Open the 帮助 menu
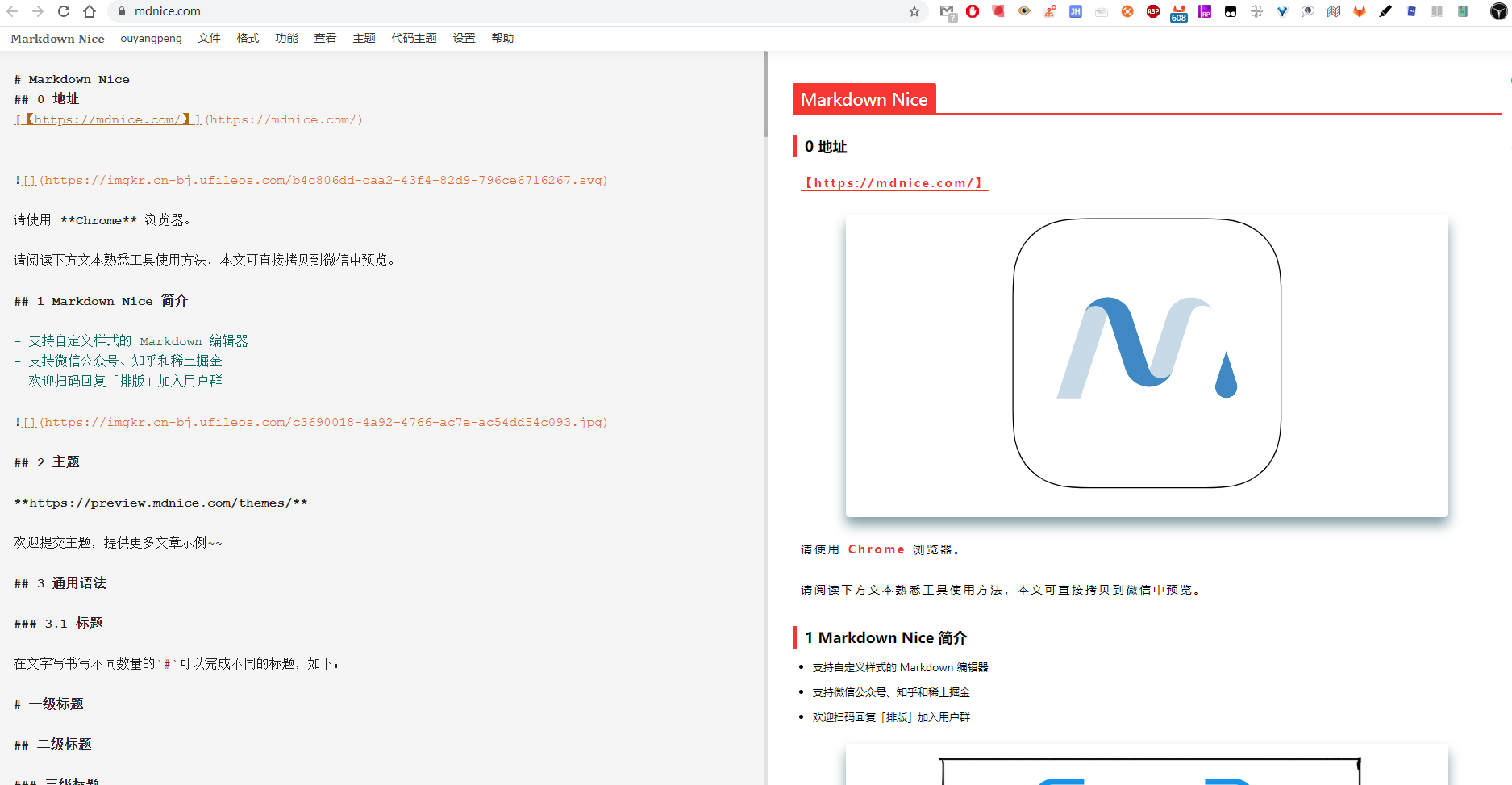1512x785 pixels. pos(502,38)
